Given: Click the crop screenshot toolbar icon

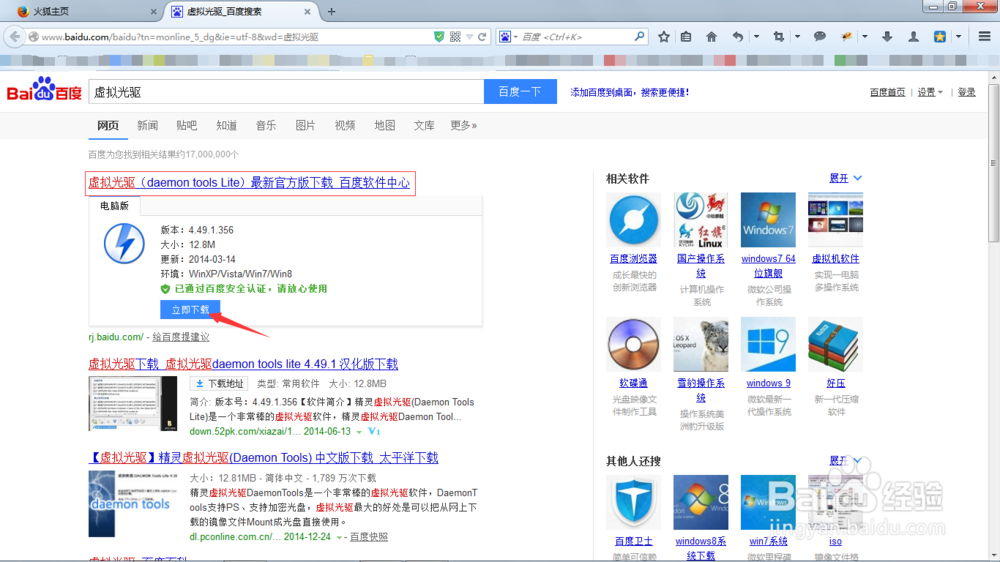Looking at the screenshot, I should point(779,37).
